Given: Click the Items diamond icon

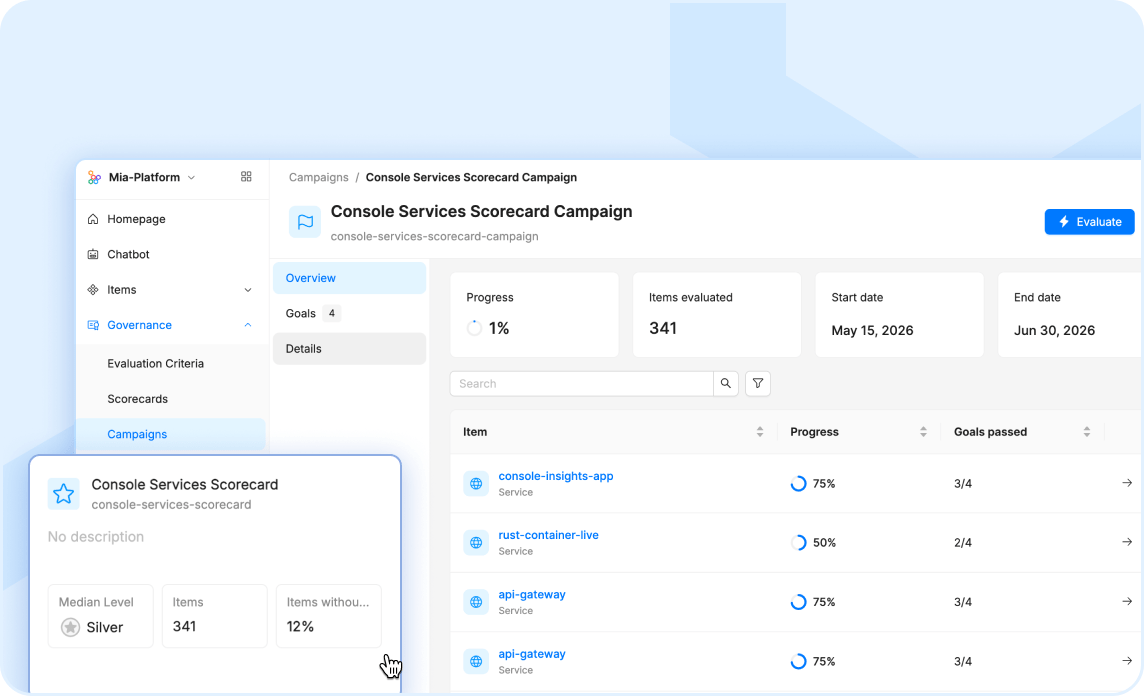Looking at the screenshot, I should 93,290.
